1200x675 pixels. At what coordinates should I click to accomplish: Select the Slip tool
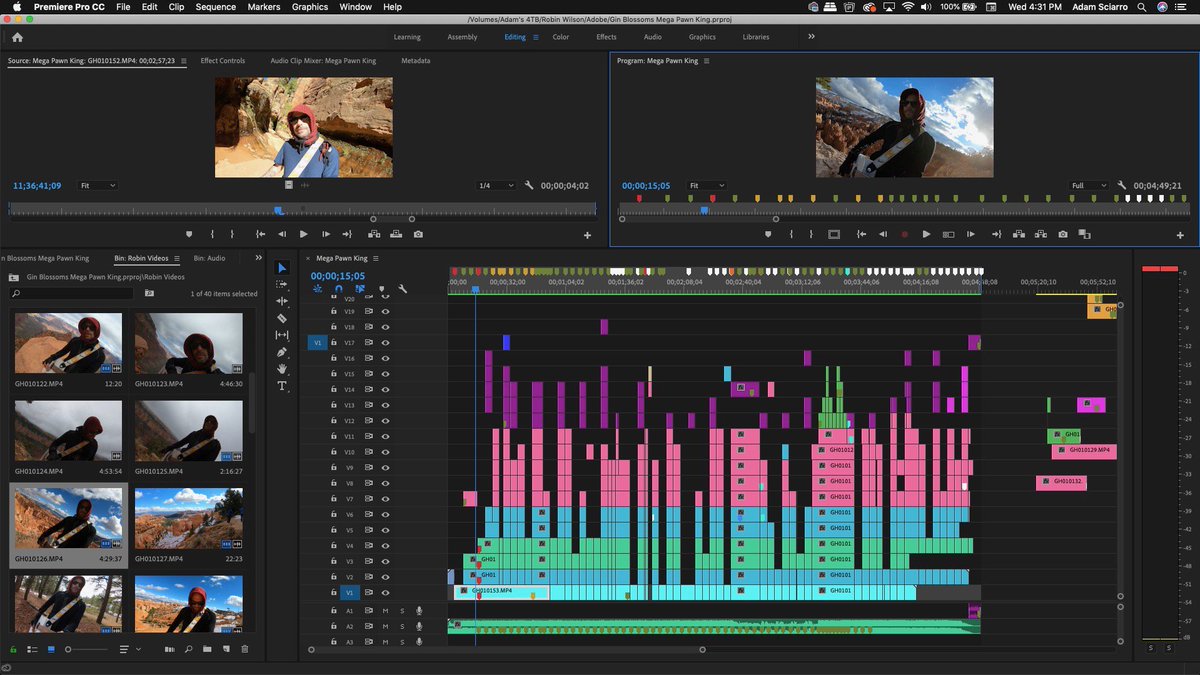[282, 335]
